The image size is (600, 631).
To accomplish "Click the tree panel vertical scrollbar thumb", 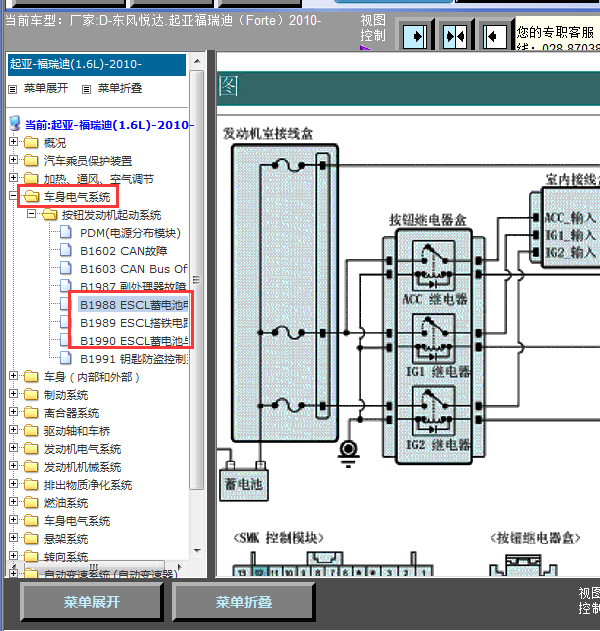I will point(197,280).
